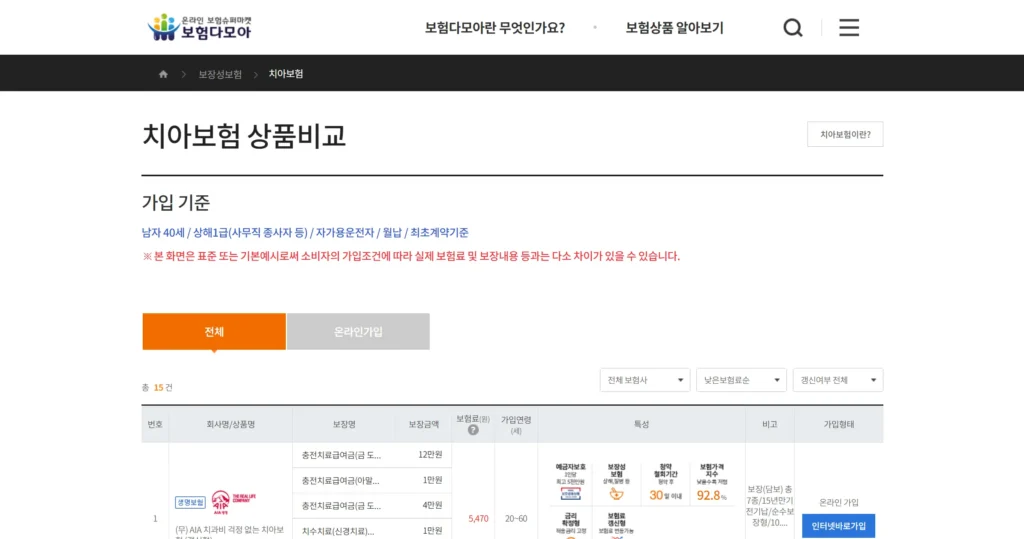The height and width of the screenshot is (539, 1024).
Task: Click the 비고 column header
Action: 769,425
